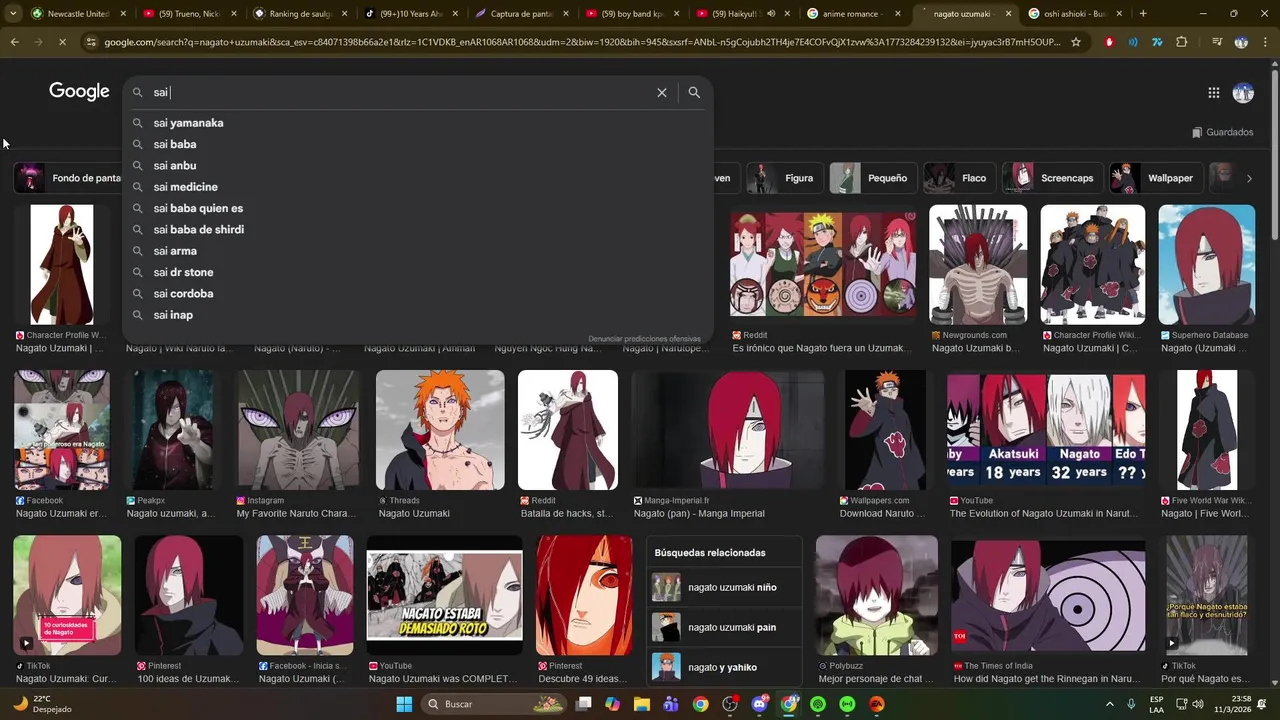Stop loading the page in the browser toolbar
1280x720 pixels.
pos(62,42)
